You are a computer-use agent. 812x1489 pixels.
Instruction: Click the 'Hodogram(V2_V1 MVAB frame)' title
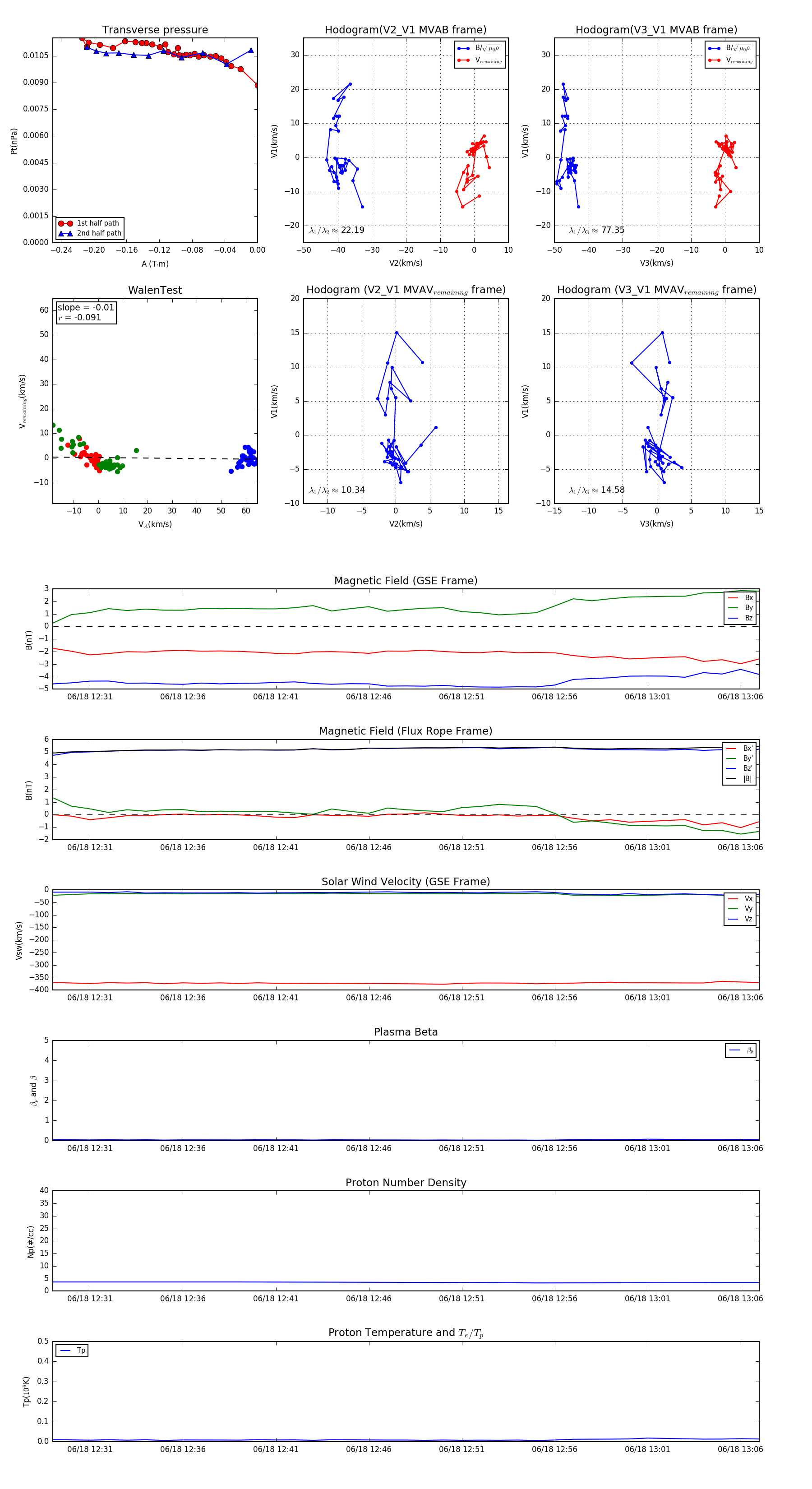[406, 30]
